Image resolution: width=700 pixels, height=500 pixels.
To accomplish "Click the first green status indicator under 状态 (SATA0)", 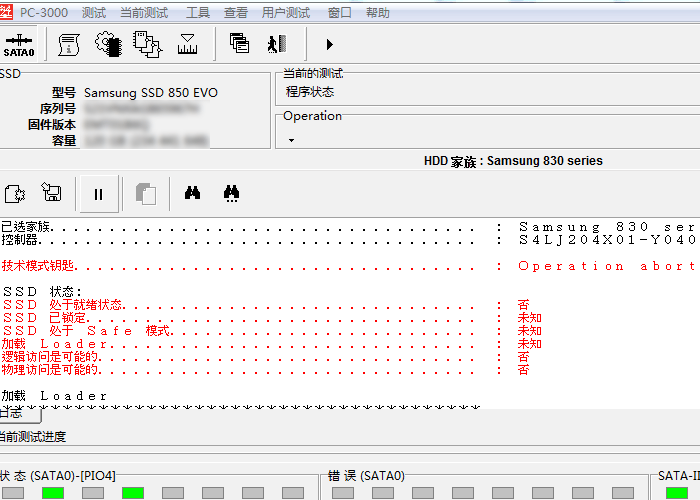I will 53,493.
